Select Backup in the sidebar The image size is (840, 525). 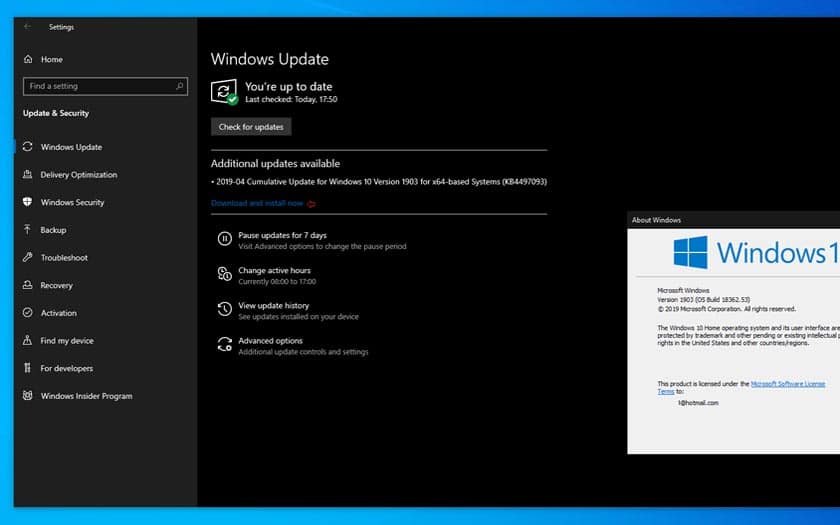tap(54, 230)
